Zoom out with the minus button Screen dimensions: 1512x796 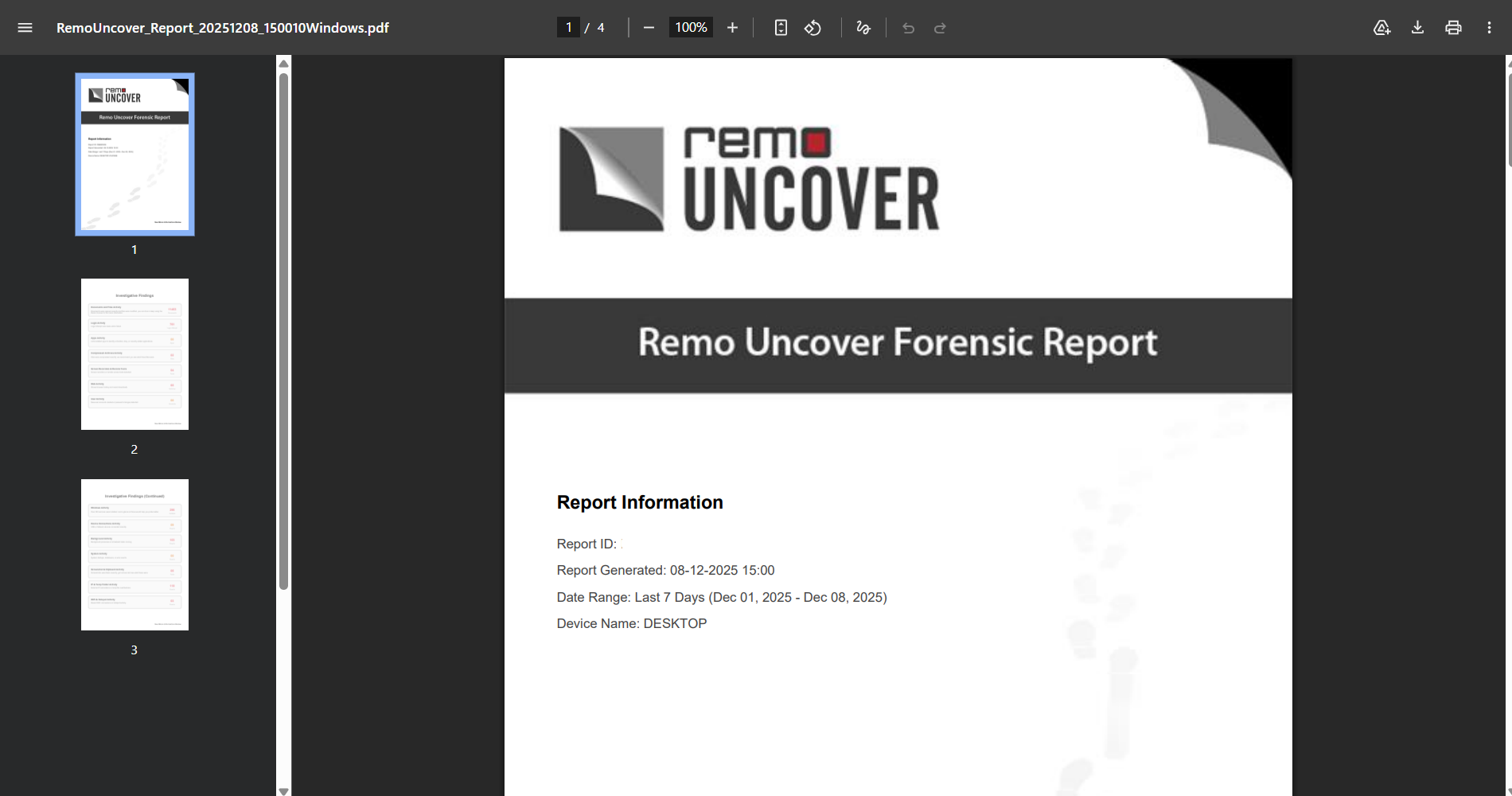click(649, 28)
